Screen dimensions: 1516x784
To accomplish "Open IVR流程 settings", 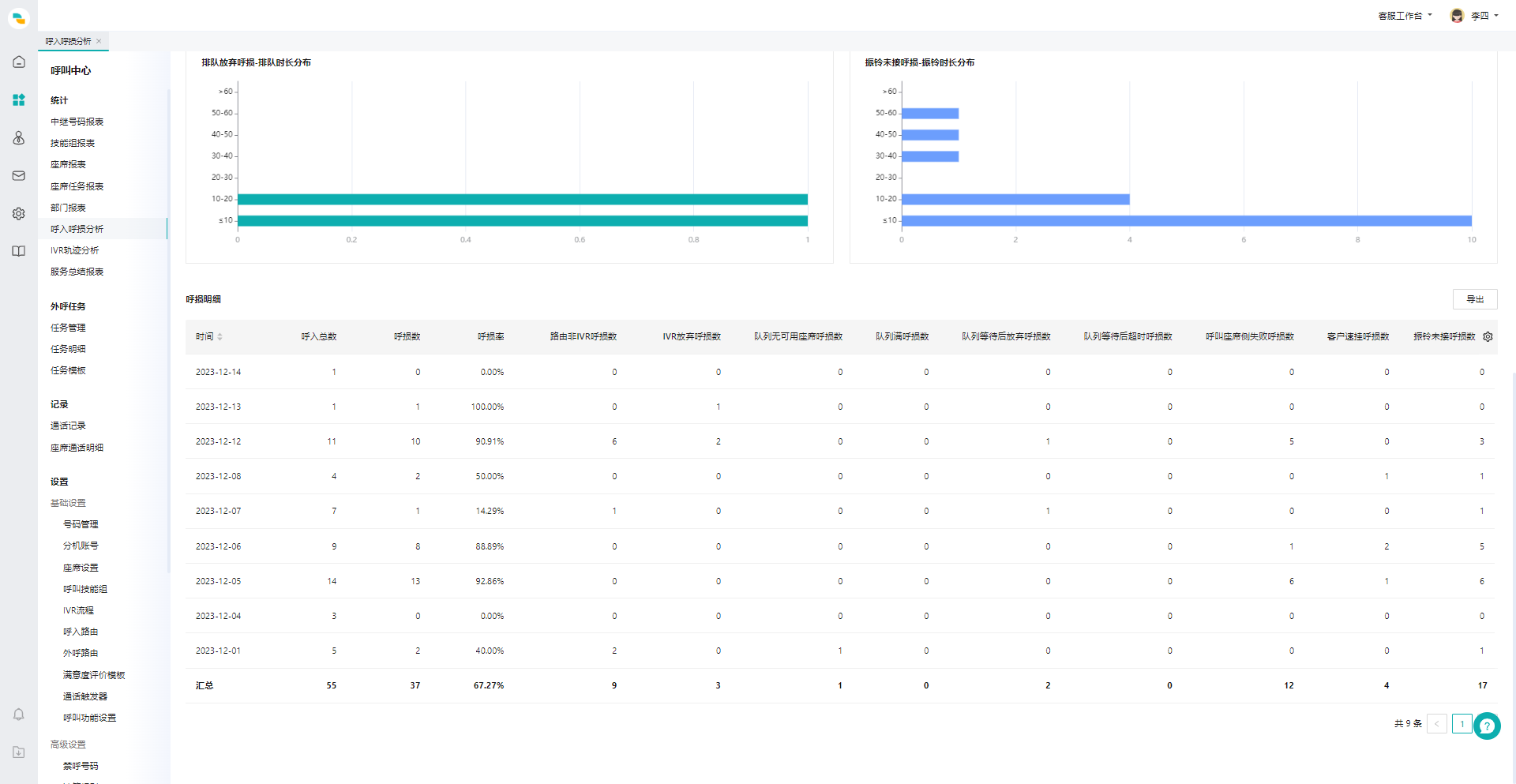I will [x=78, y=610].
